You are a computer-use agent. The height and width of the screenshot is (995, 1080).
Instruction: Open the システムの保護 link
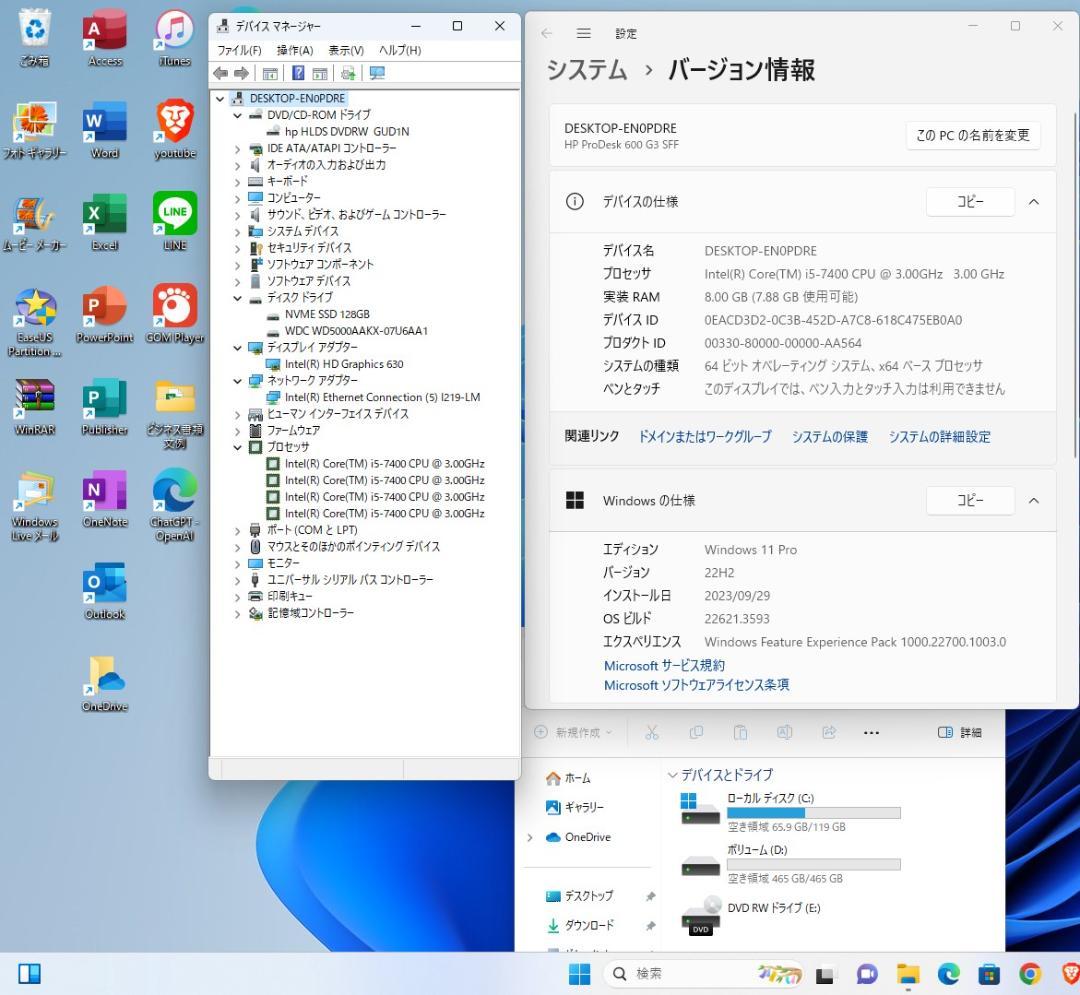click(x=828, y=436)
